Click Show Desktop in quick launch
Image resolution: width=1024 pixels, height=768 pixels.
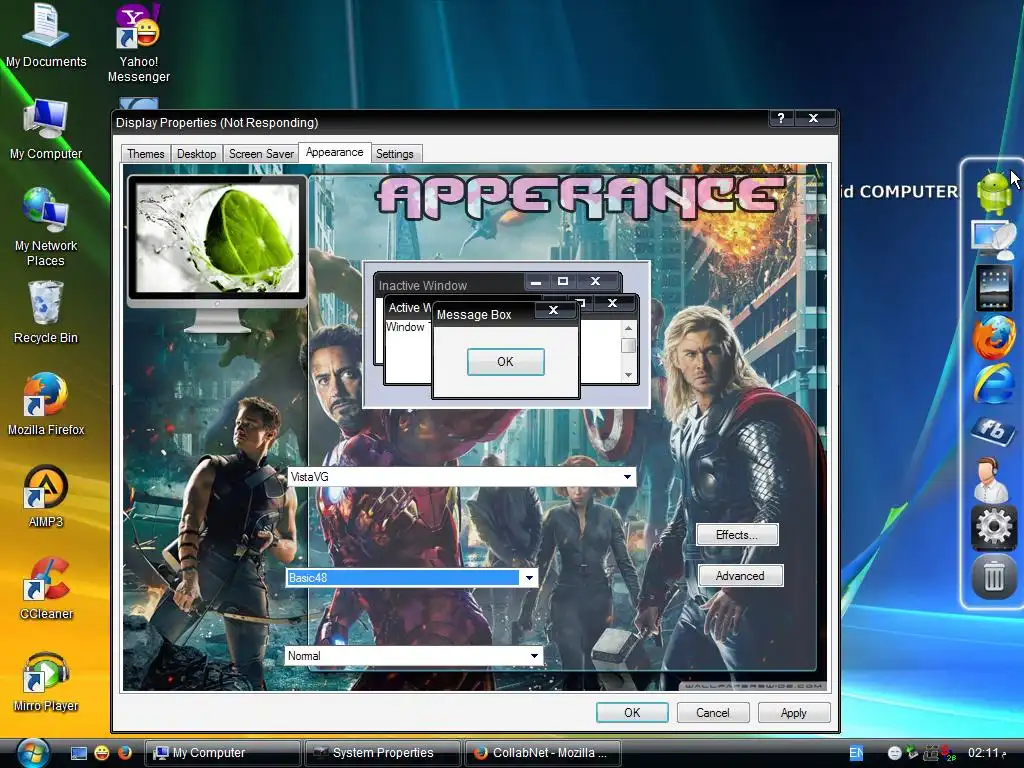[x=79, y=753]
